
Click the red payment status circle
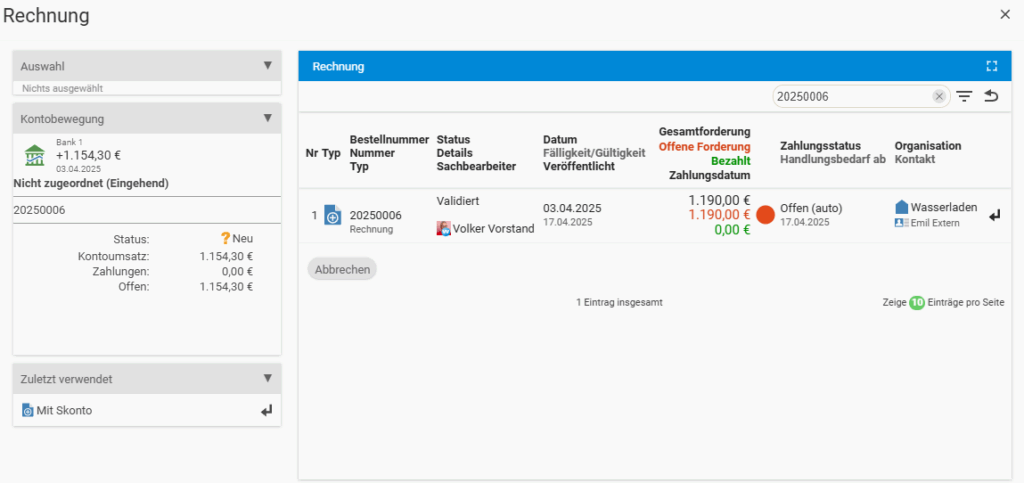(765, 215)
